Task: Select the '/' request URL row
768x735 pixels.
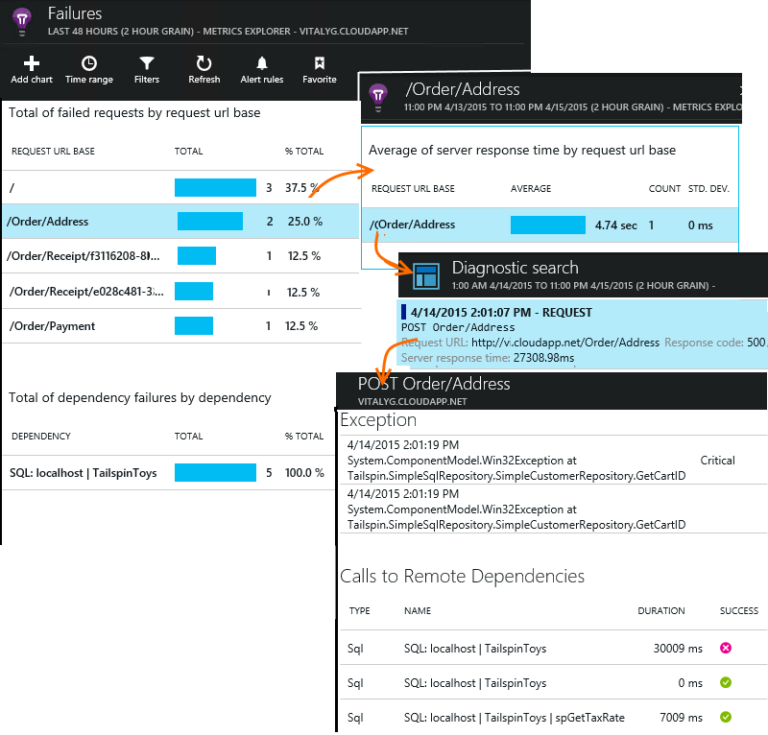Action: [x=181, y=188]
